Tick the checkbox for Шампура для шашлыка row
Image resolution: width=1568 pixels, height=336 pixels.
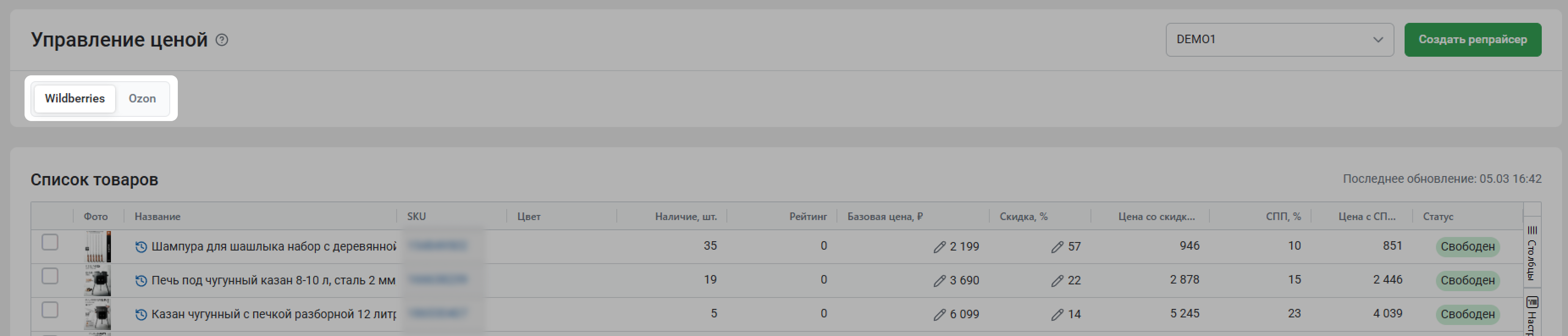pos(50,242)
